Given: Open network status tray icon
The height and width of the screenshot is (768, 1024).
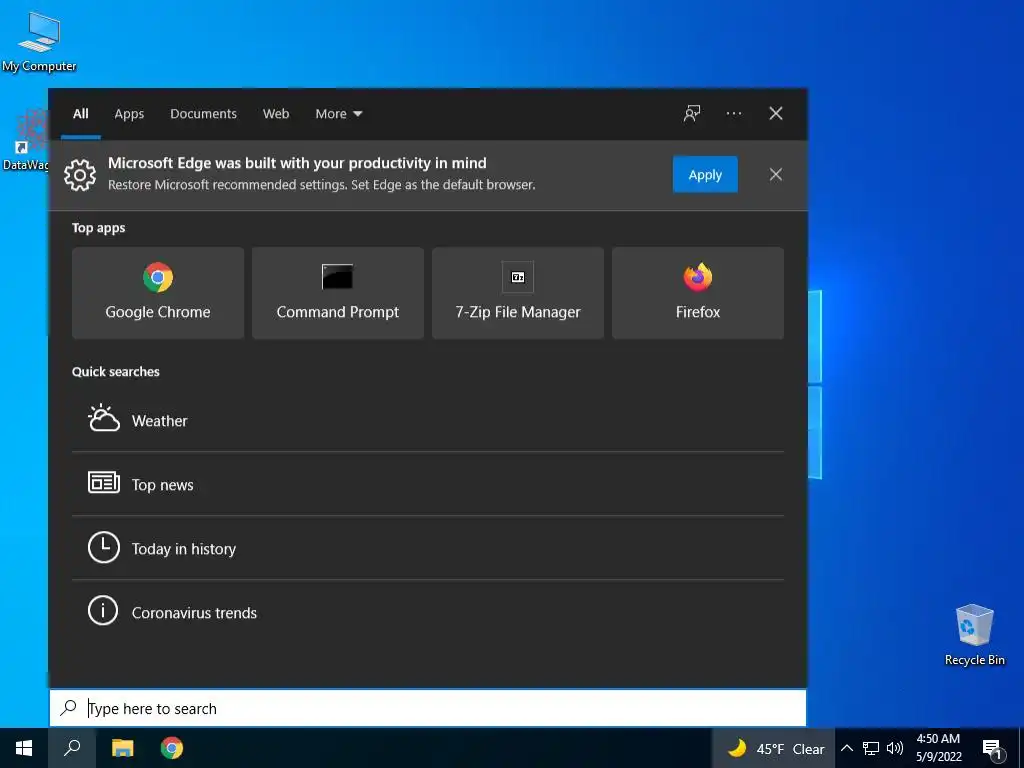Looking at the screenshot, I should pos(871,748).
